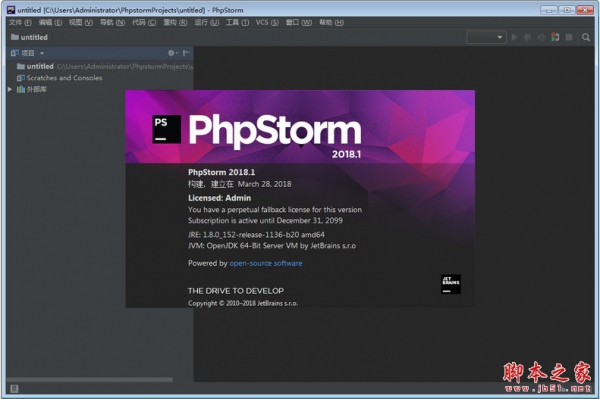Open the 视图 (V) menu
Image resolution: width=600 pixels, height=399 pixels.
click(81, 22)
